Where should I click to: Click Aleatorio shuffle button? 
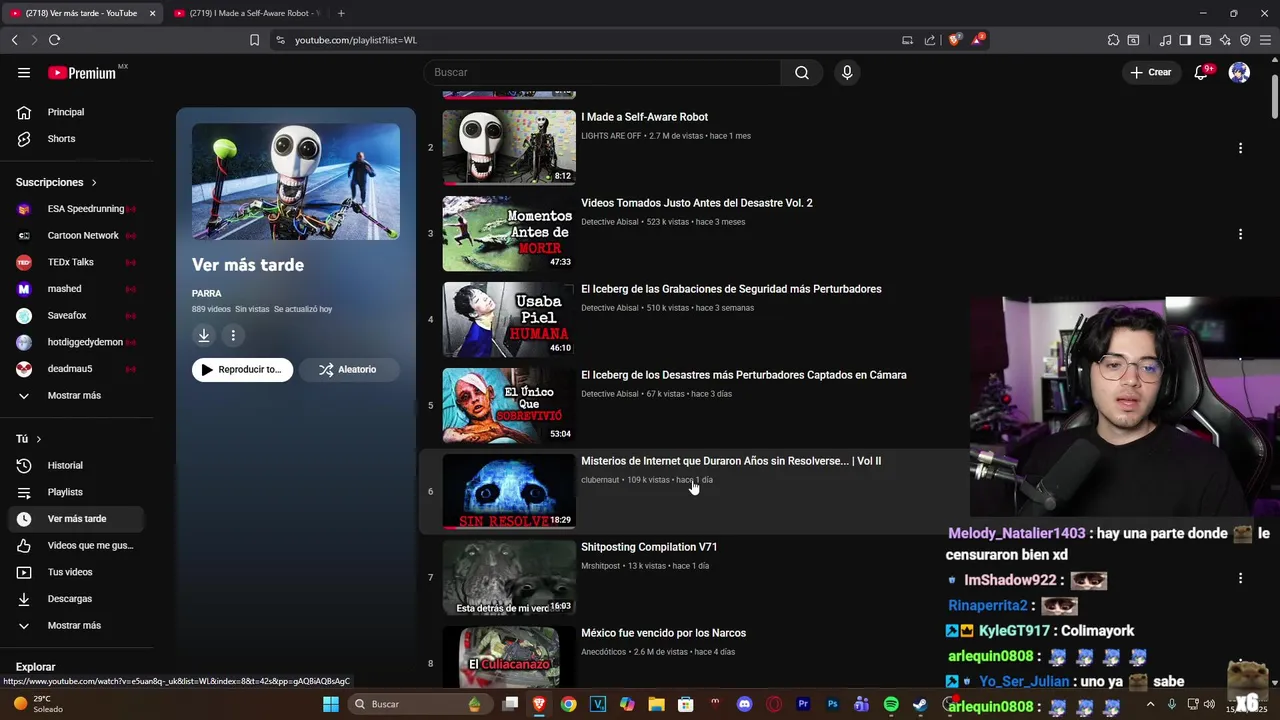(x=348, y=370)
